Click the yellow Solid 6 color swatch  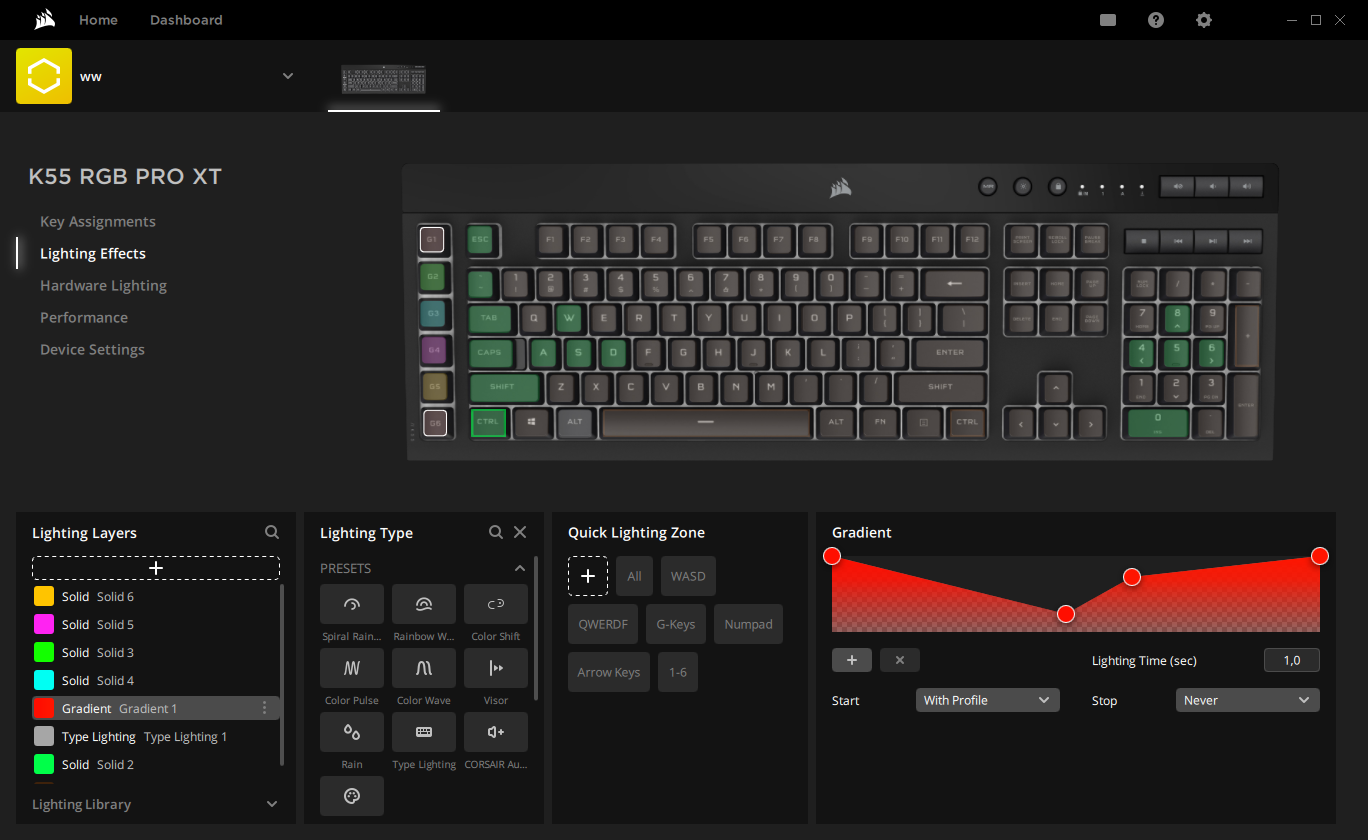(44, 596)
